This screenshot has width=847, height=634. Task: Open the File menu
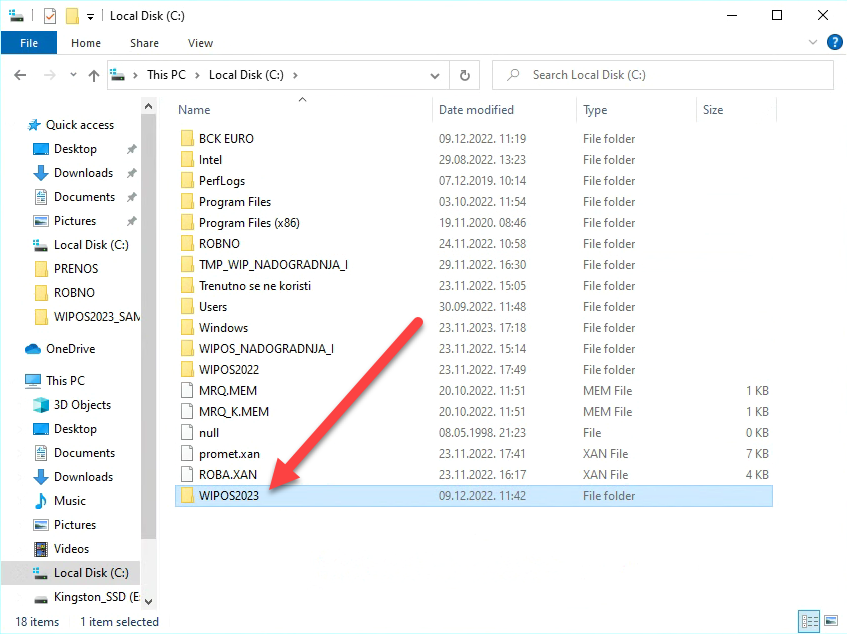(x=29, y=43)
